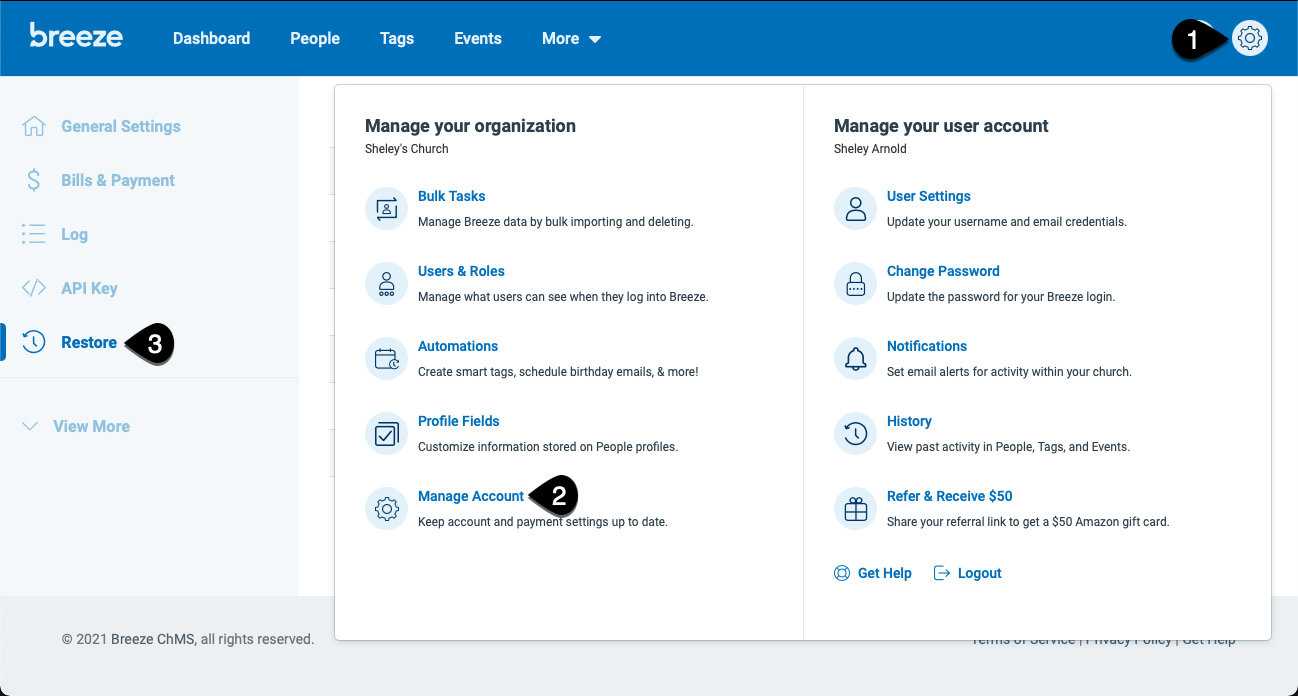Image resolution: width=1298 pixels, height=696 pixels.
Task: Click the Users & Roles icon
Action: (386, 284)
